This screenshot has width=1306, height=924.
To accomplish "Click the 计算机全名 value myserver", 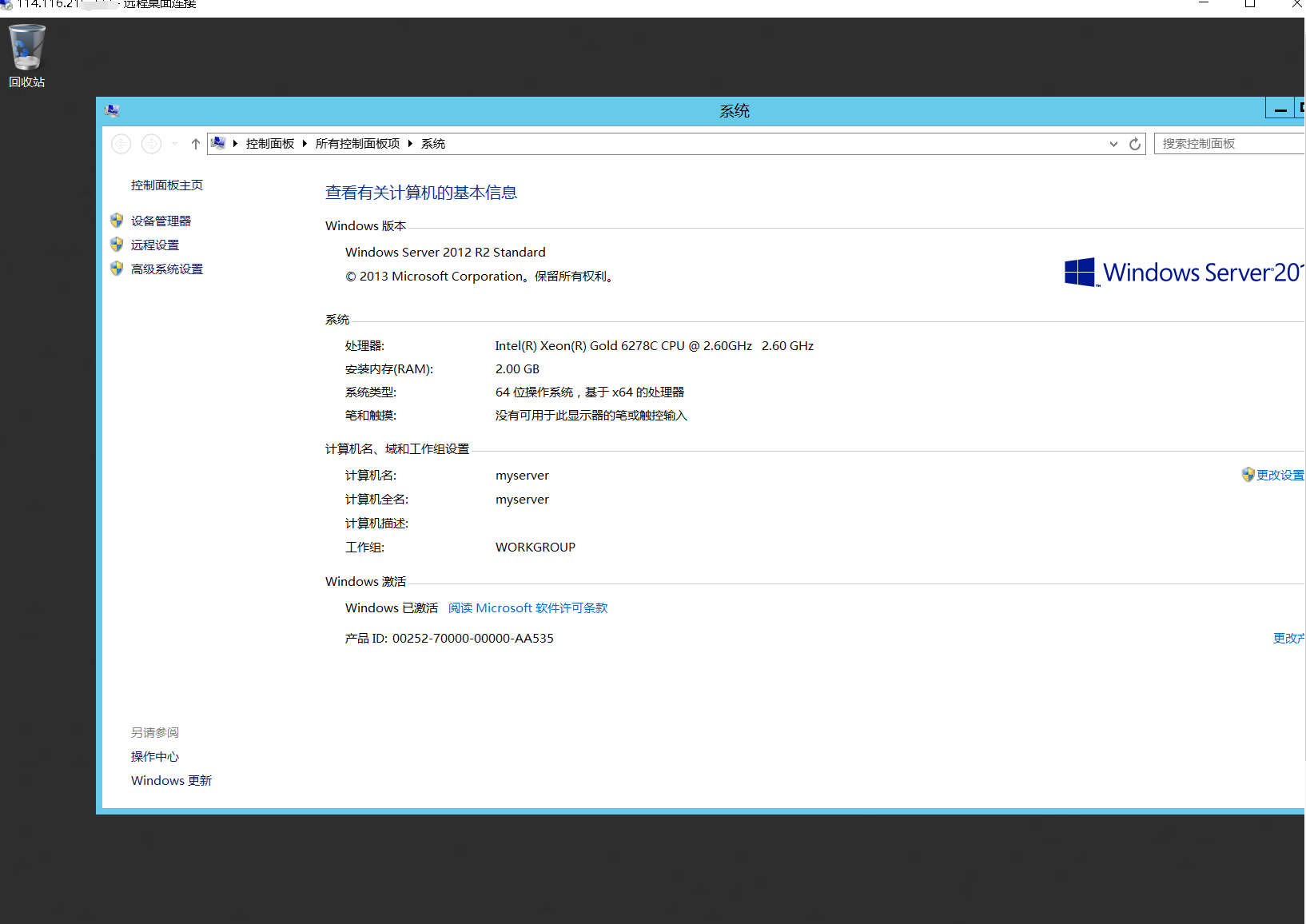I will (522, 500).
